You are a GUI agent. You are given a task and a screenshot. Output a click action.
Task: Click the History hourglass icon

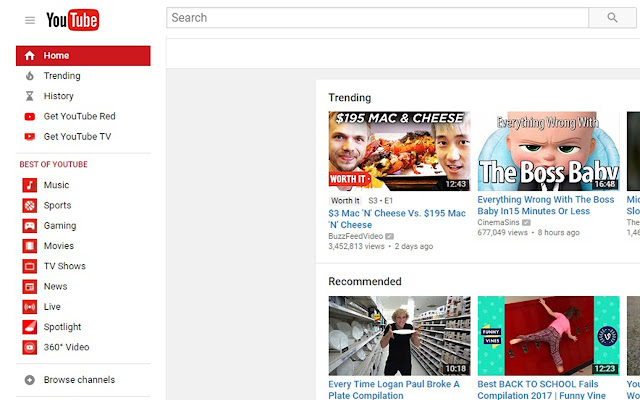[29, 96]
